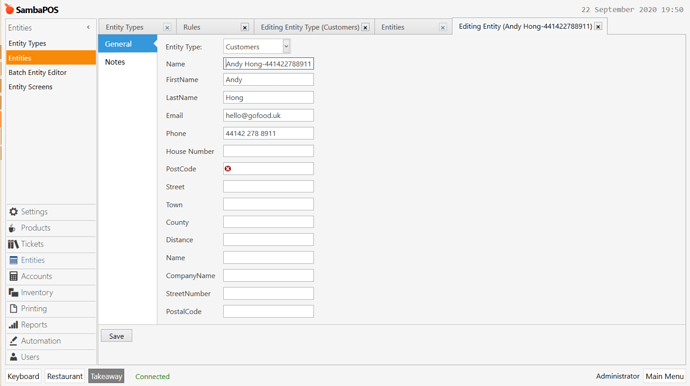Focus the Distance field

point(268,239)
